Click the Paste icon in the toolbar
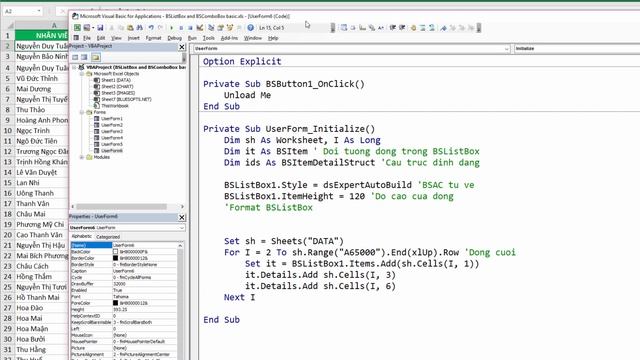This screenshot has height=360, width=640. click(130, 28)
